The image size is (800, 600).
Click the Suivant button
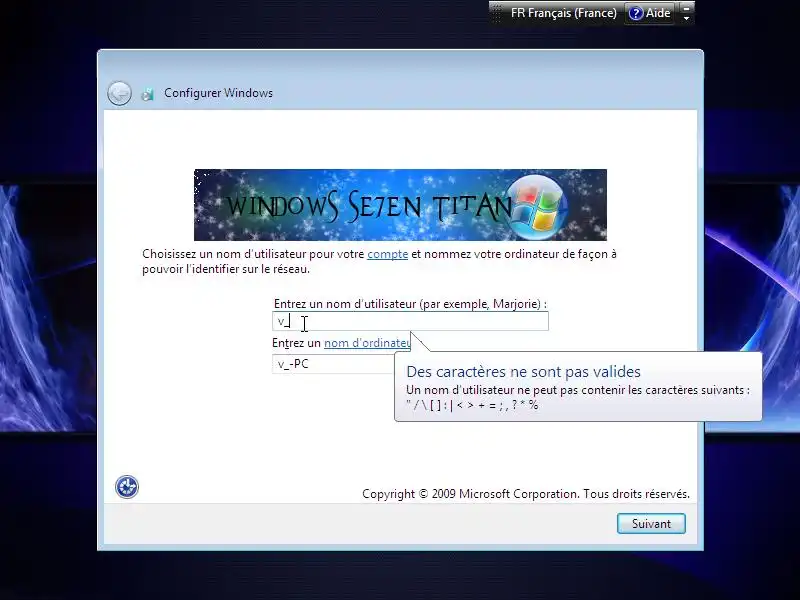pos(651,523)
